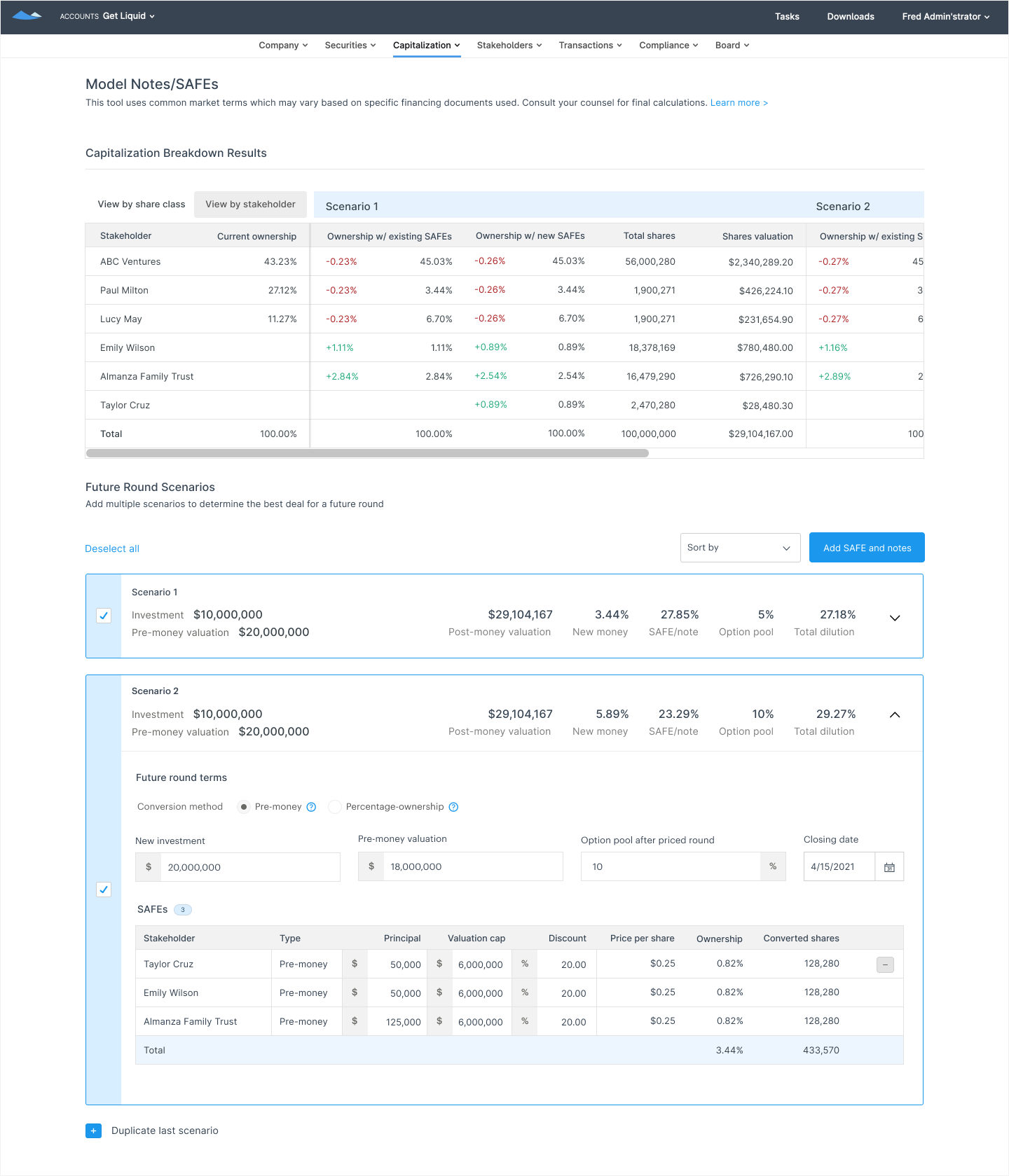Click the plus icon to duplicate scenario
This screenshot has width=1009, height=1176.
click(93, 1130)
